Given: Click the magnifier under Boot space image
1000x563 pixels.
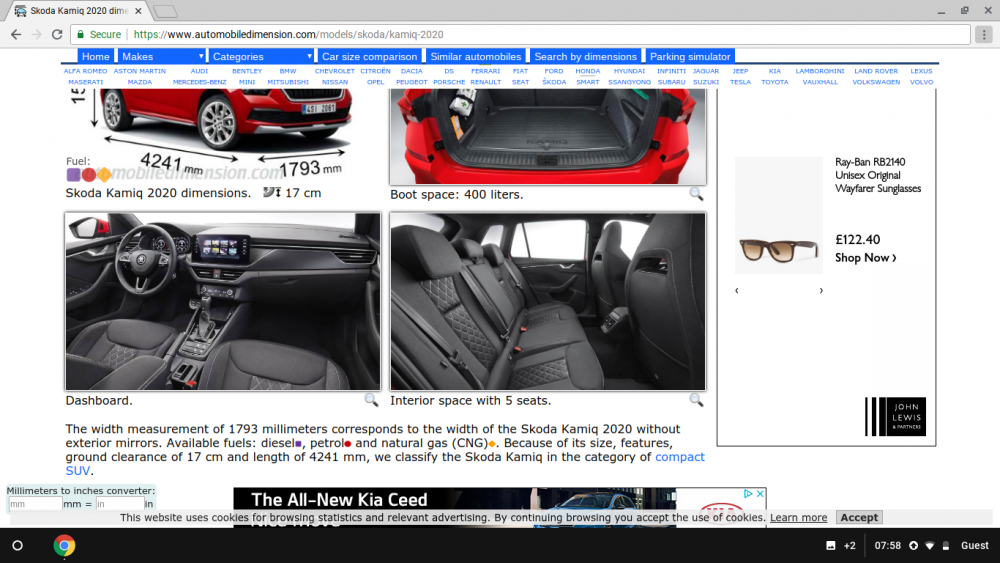Looking at the screenshot, I should pos(696,194).
